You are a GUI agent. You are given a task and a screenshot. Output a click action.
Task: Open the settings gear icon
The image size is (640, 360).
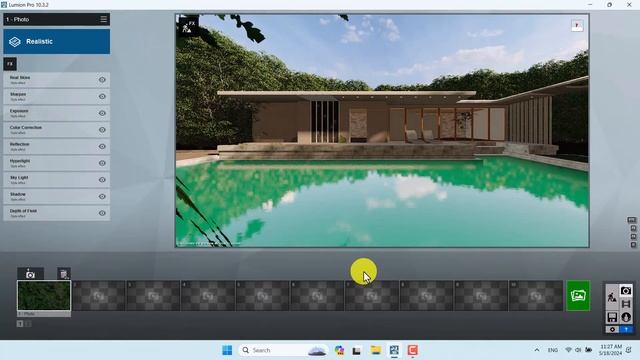pyautogui.click(x=612, y=329)
